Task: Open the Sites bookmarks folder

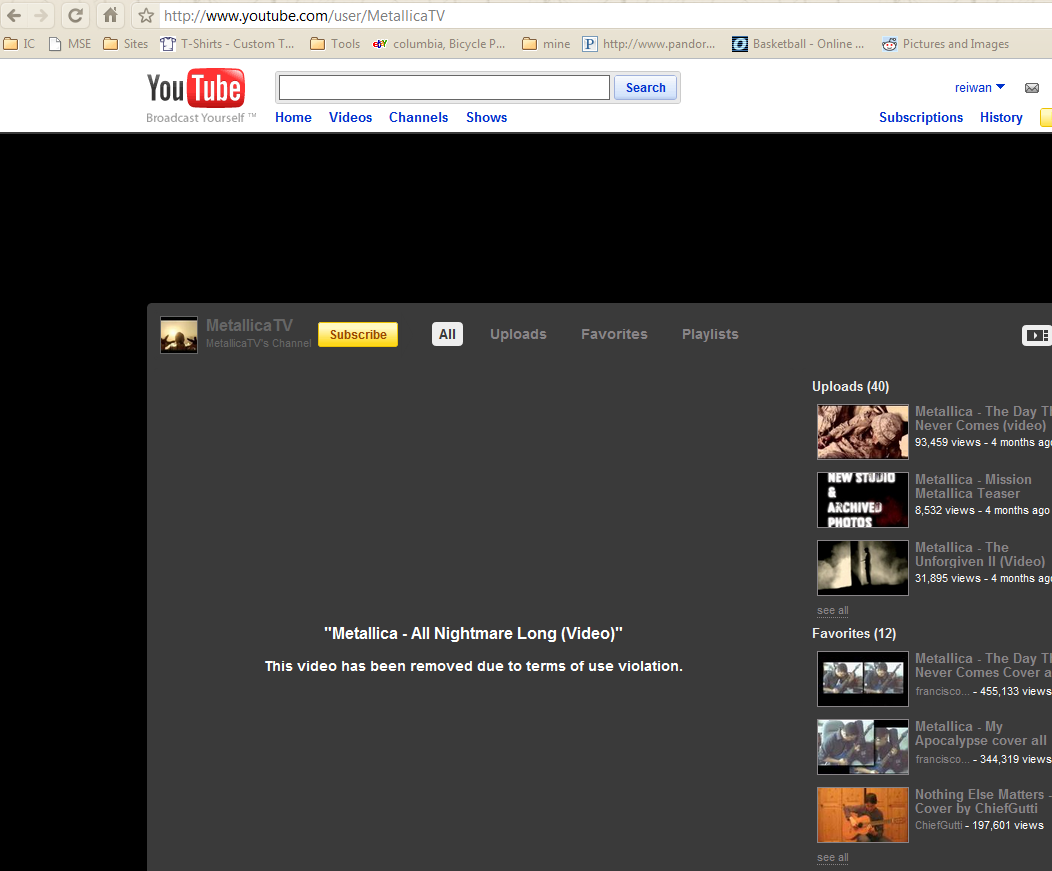Action: point(126,44)
